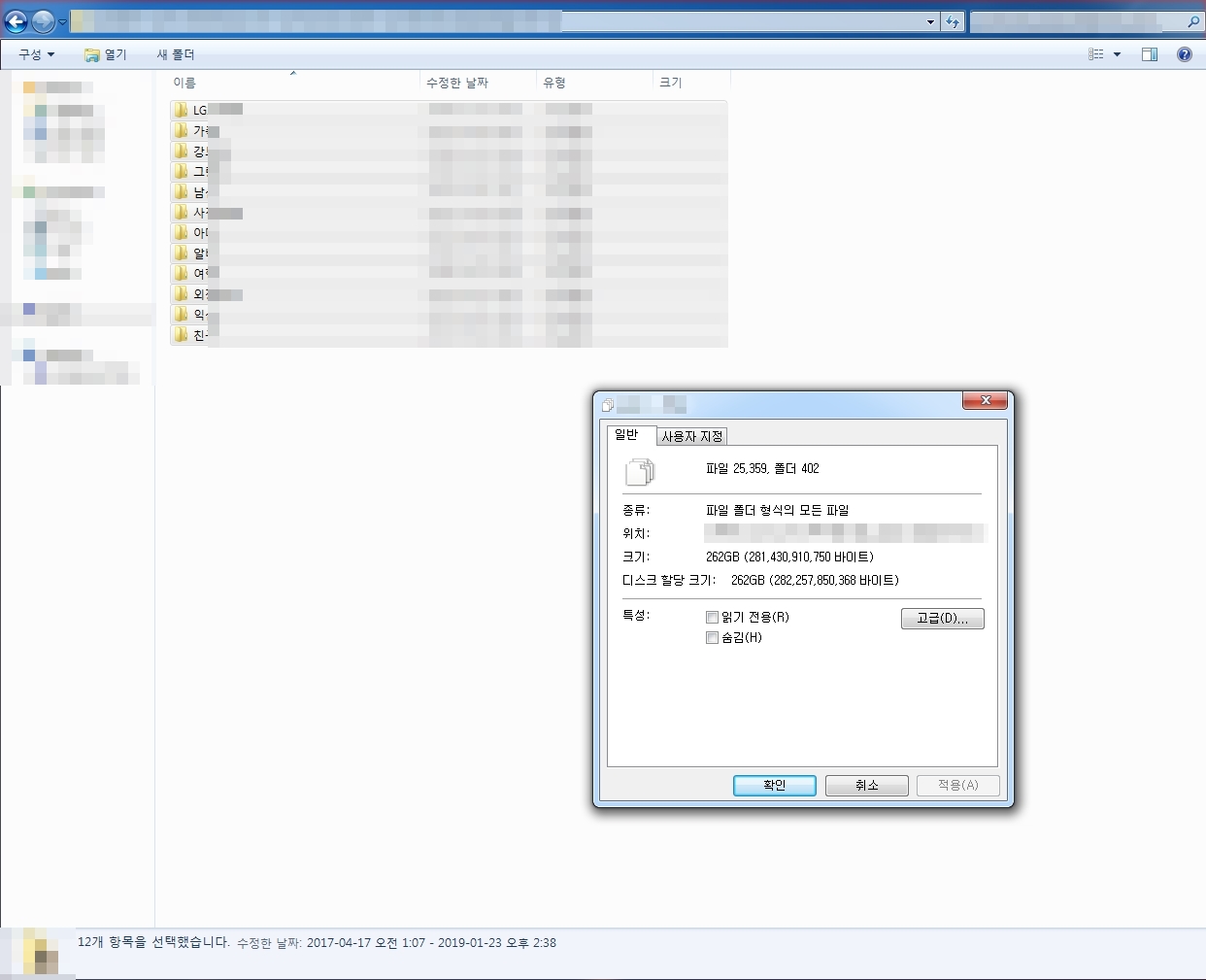Click the folder icon of the row starting 그
The width and height of the screenshot is (1206, 980).
pyautogui.click(x=181, y=171)
